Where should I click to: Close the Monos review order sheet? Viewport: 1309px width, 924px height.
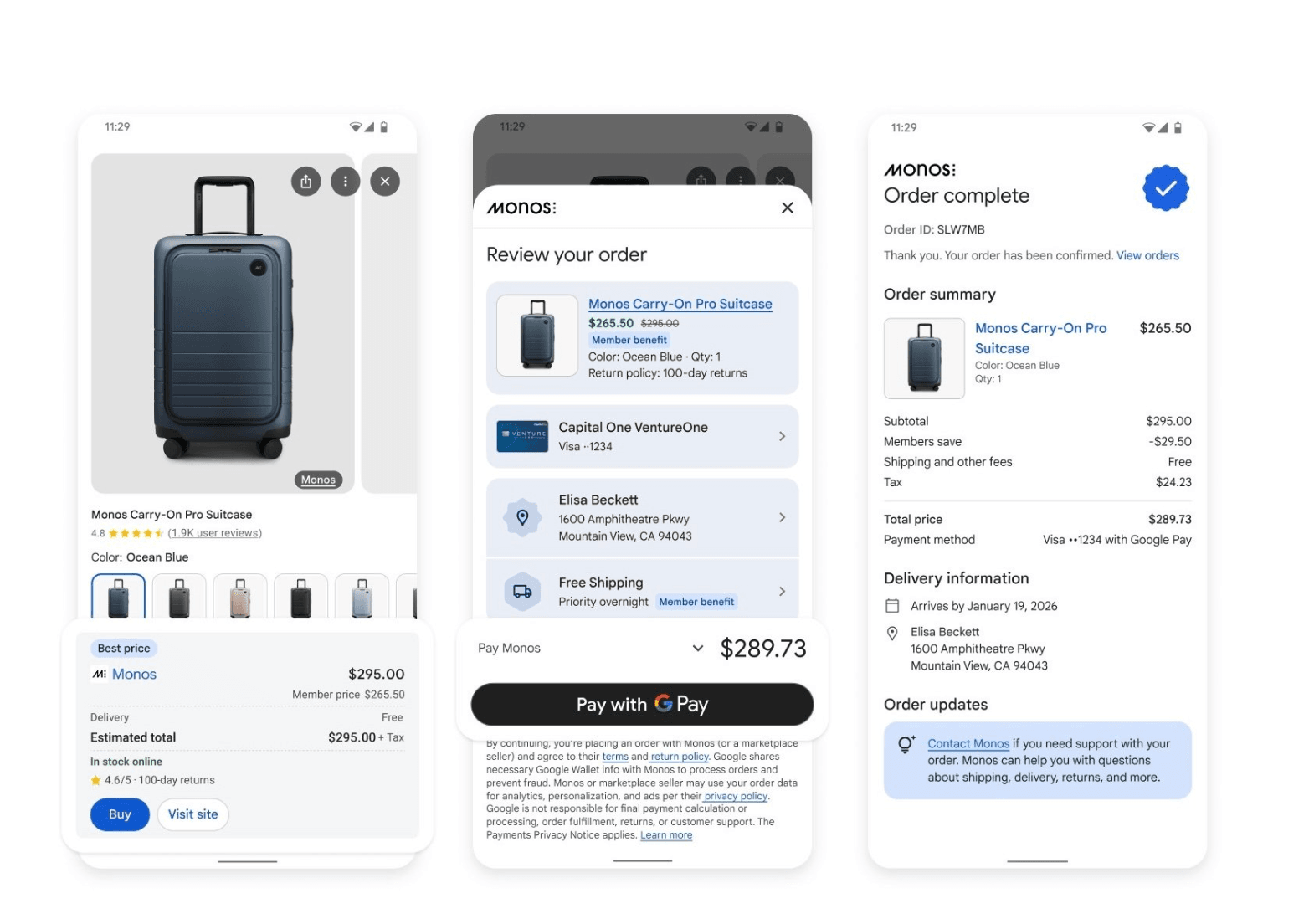click(x=788, y=208)
